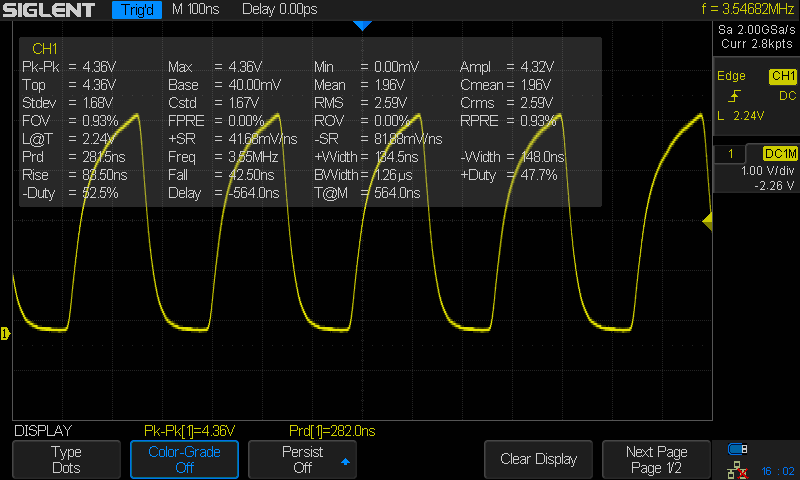Click the USB drive status icon
Viewport: 800px width, 480px height.
point(738,449)
